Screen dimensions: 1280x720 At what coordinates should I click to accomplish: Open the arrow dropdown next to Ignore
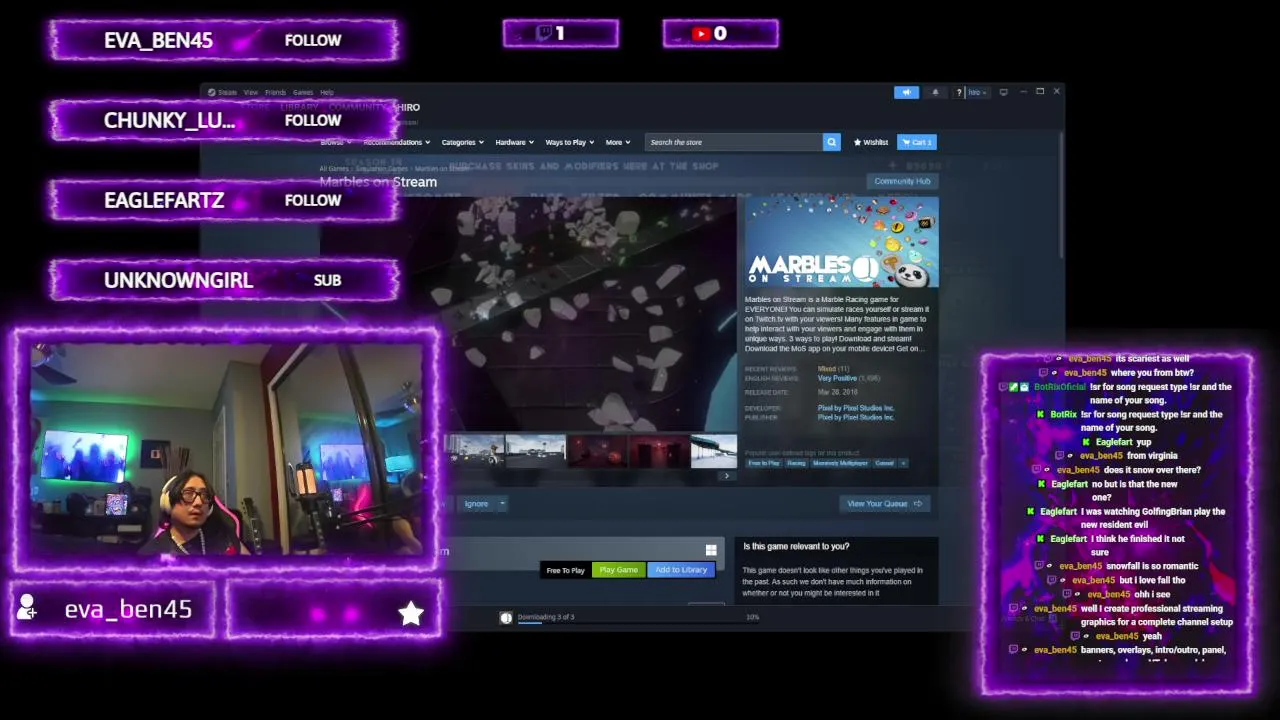click(x=502, y=504)
